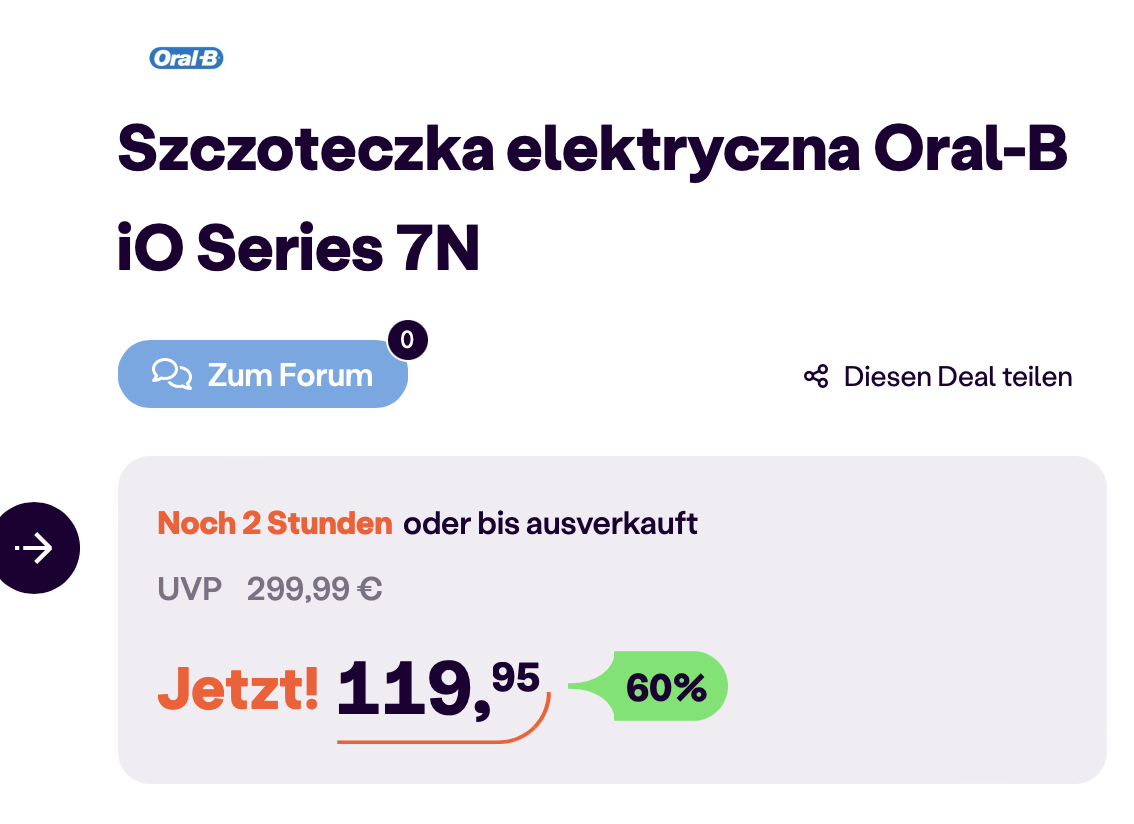Click 'Oral-B' in the product headline
Screen dimensions: 1134x824
[x=970, y=149]
